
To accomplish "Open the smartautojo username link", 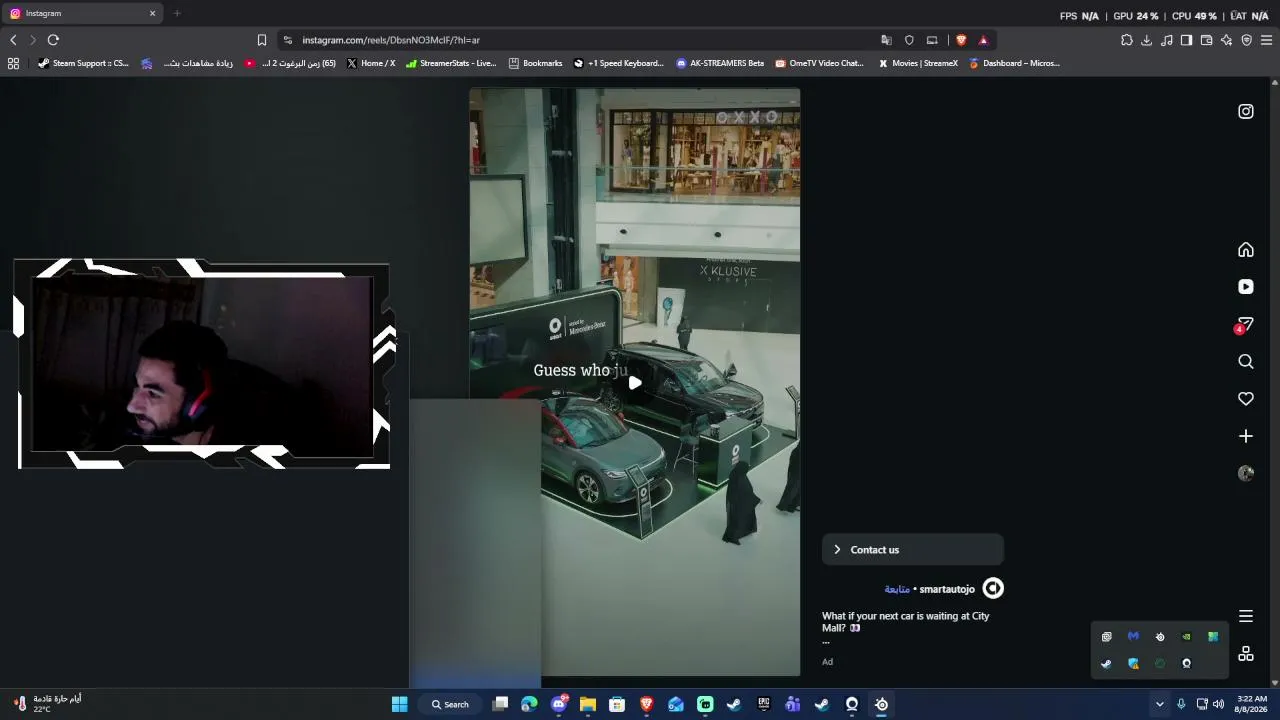I will click(x=947, y=589).
